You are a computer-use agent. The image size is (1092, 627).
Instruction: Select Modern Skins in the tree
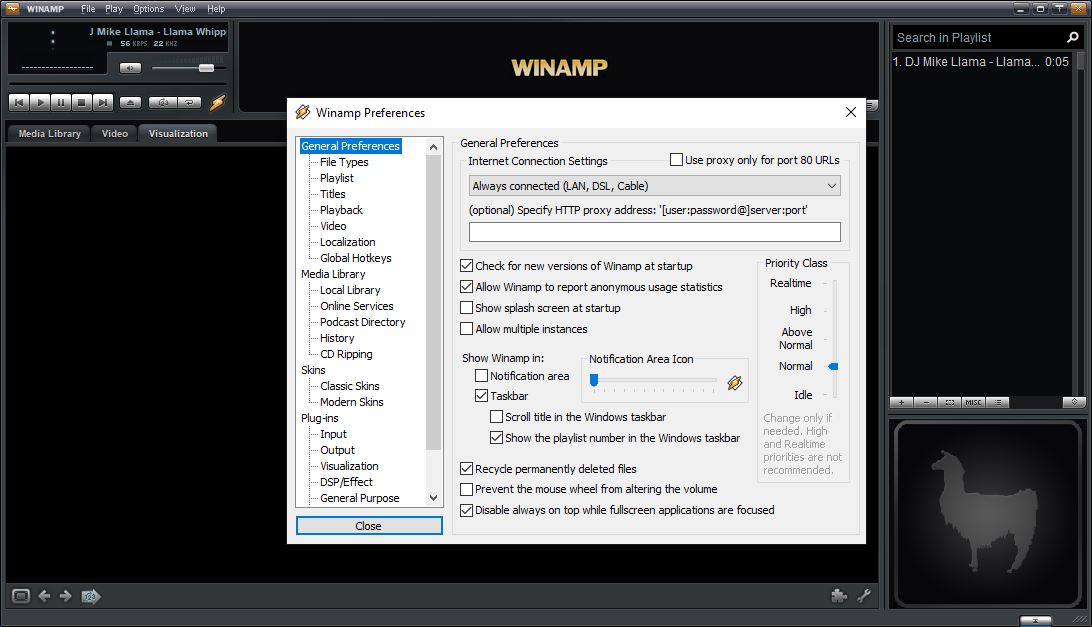click(x=351, y=402)
